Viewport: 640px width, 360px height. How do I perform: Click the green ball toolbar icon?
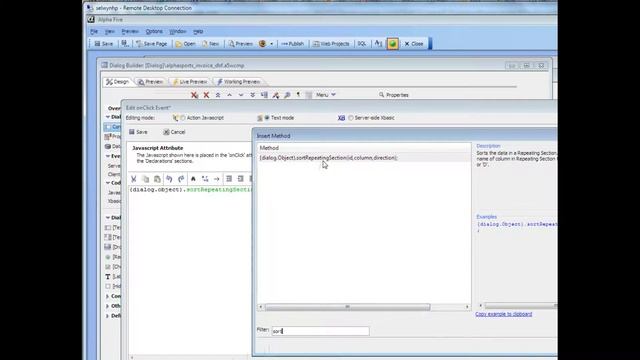click(393, 44)
